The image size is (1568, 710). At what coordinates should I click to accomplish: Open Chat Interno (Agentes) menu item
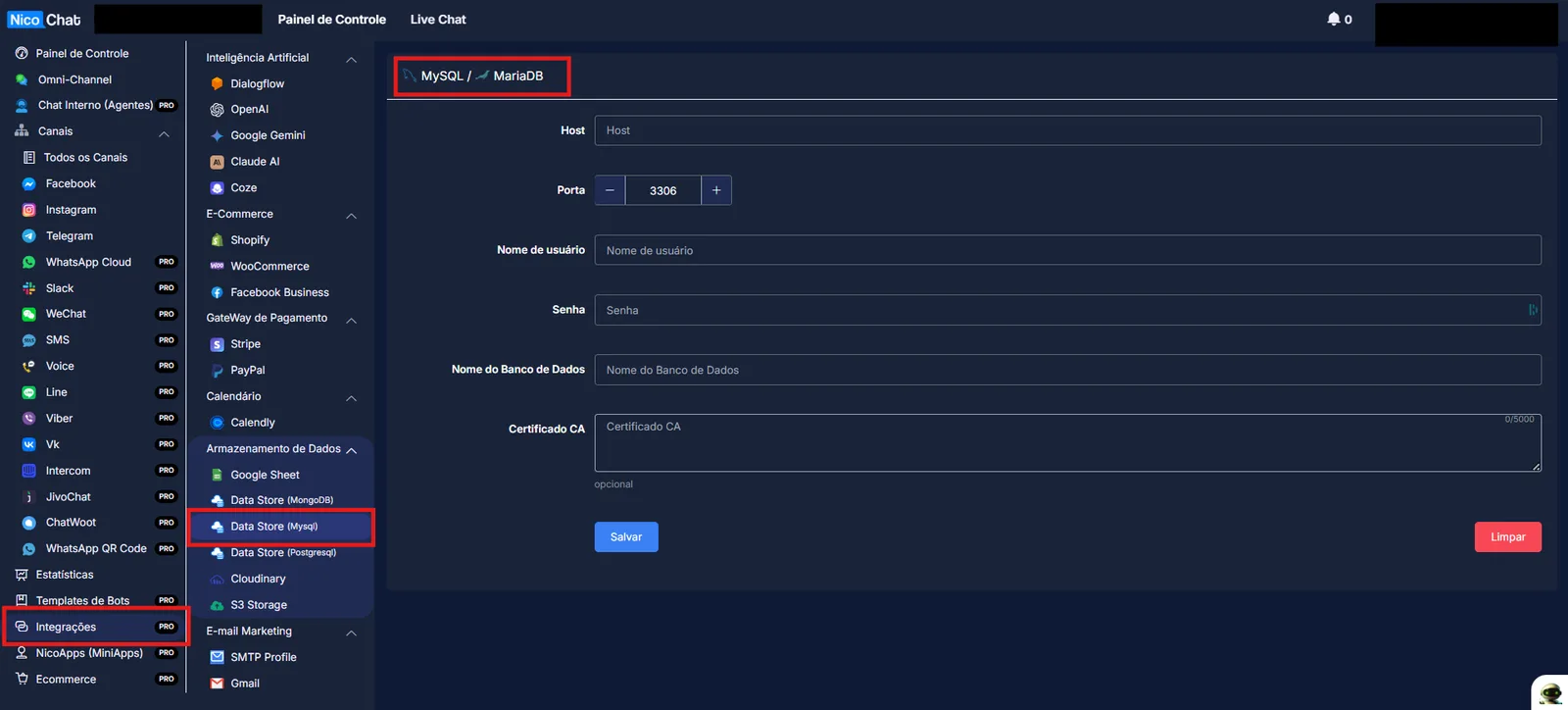(x=95, y=105)
